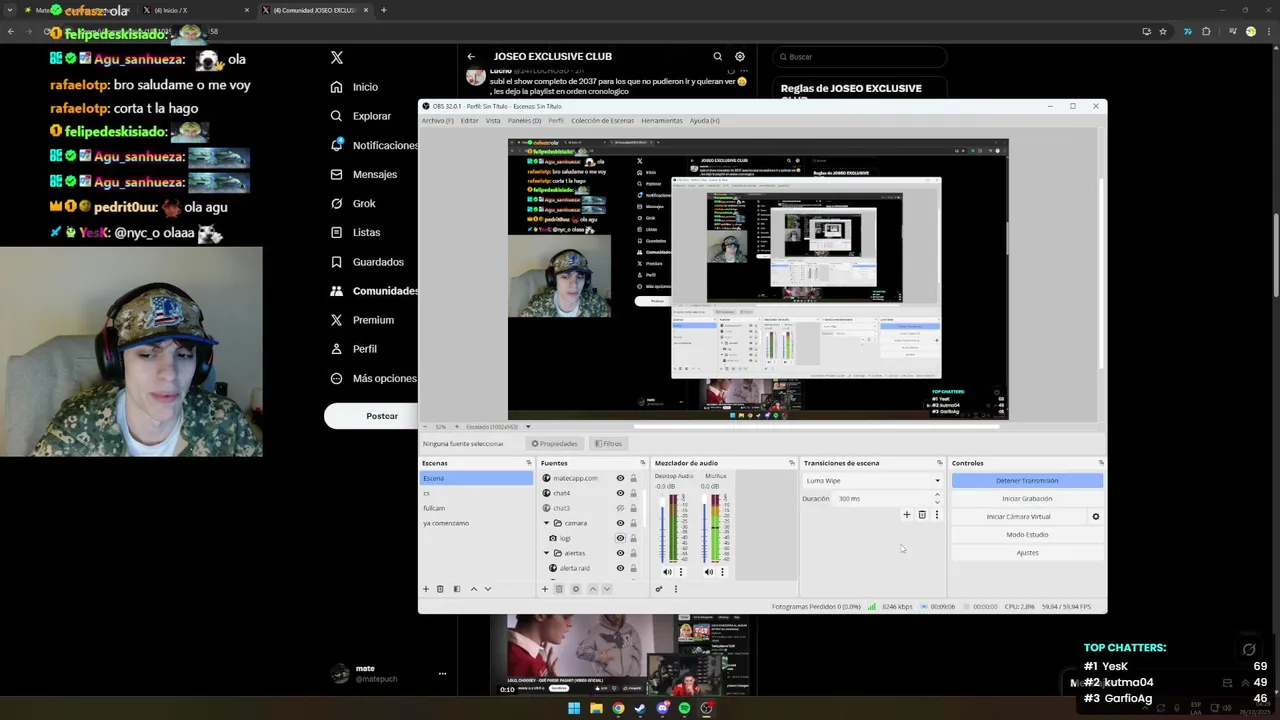Add a new scene with Escenas plus icon
The height and width of the screenshot is (720, 1280).
(426, 589)
